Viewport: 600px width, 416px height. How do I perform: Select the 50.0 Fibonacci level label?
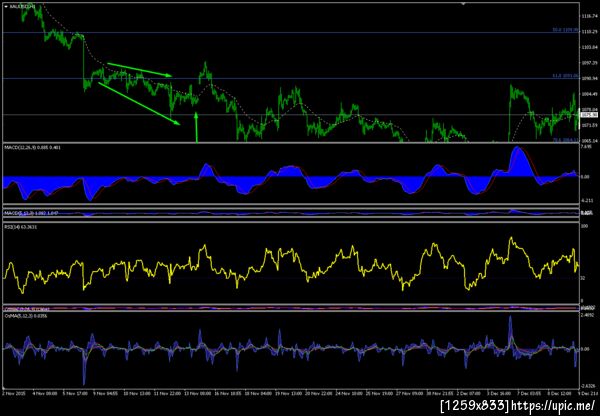click(x=565, y=30)
